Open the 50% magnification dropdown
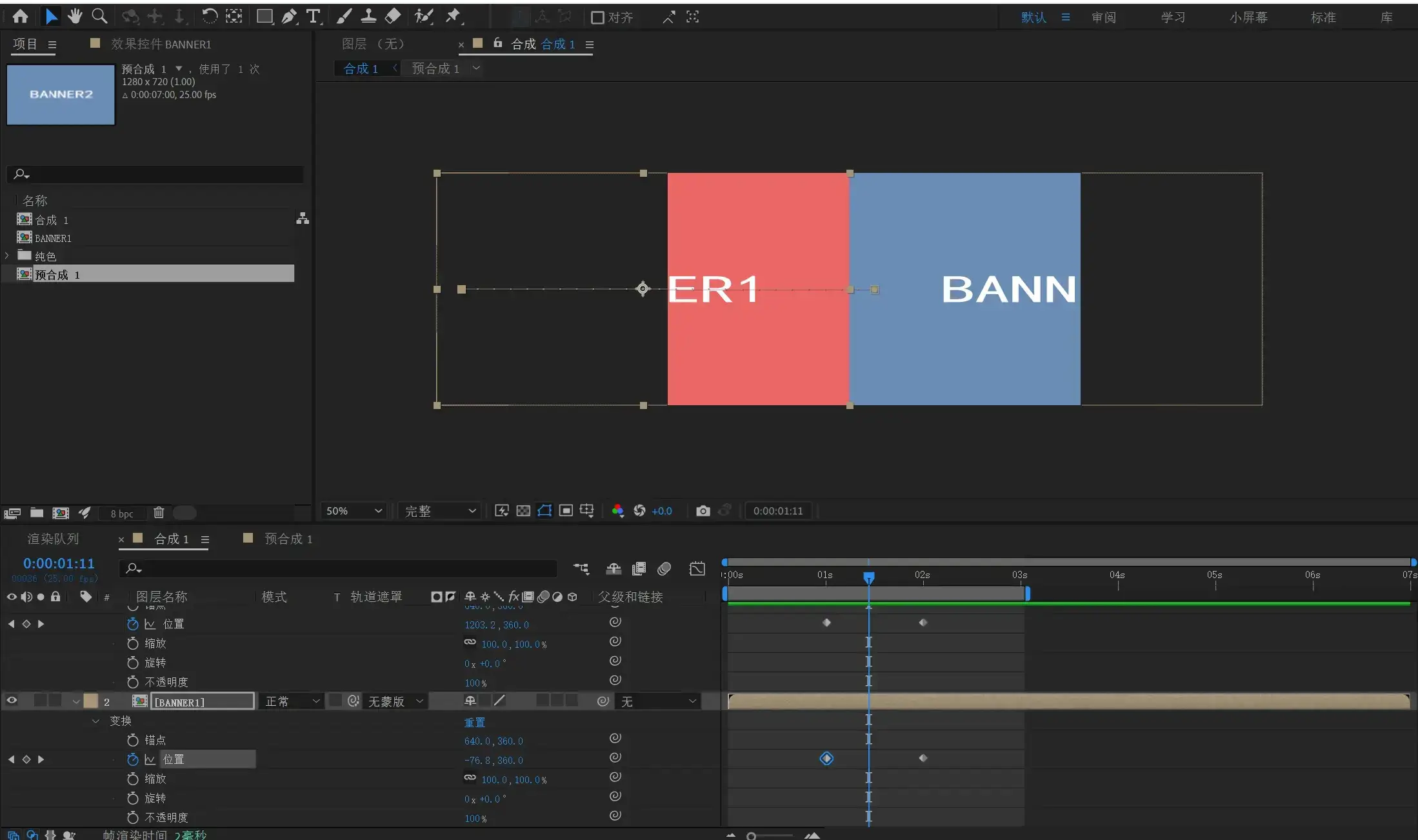 (x=354, y=511)
